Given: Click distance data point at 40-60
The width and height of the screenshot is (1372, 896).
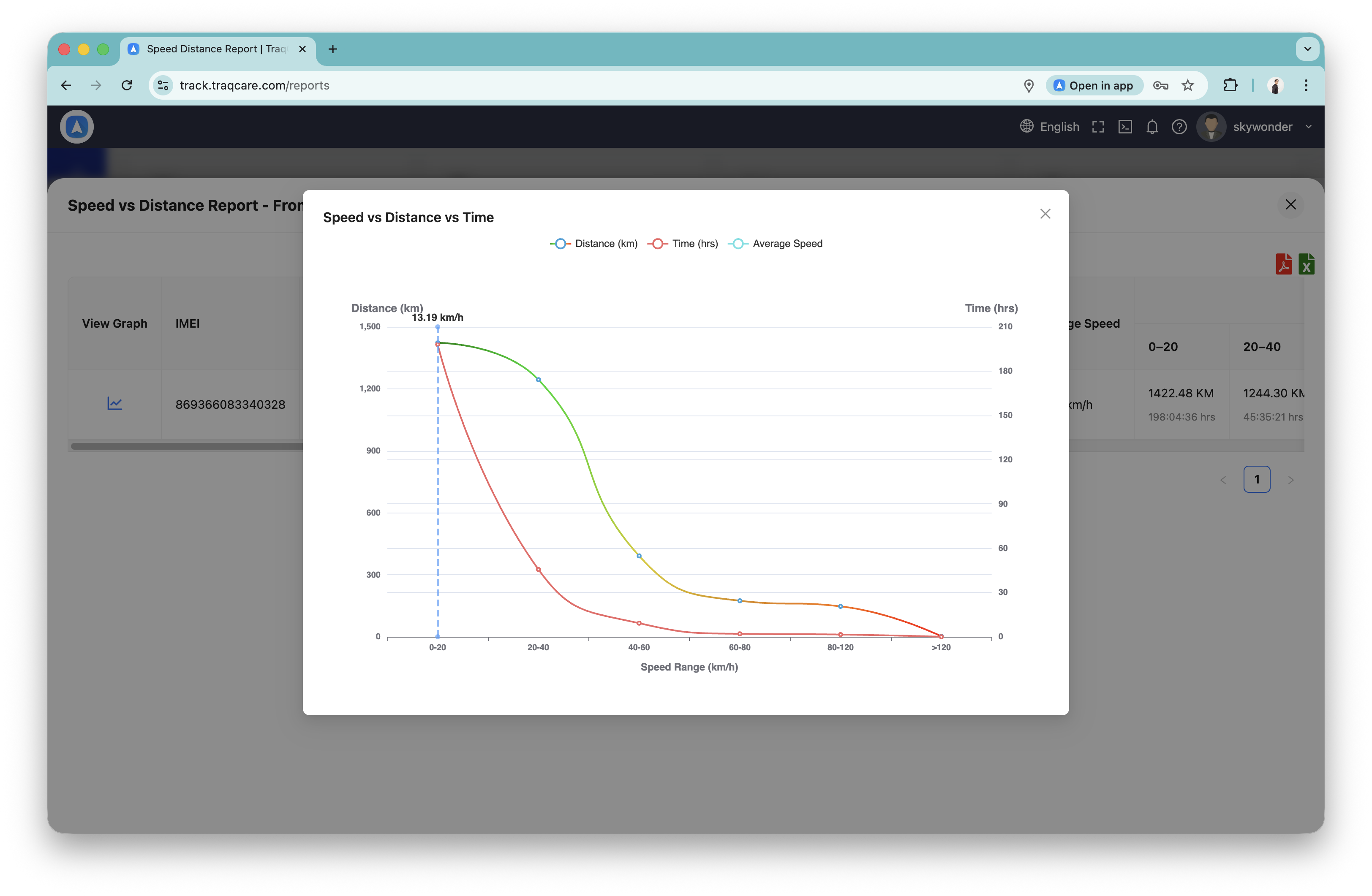Looking at the screenshot, I should tap(639, 556).
